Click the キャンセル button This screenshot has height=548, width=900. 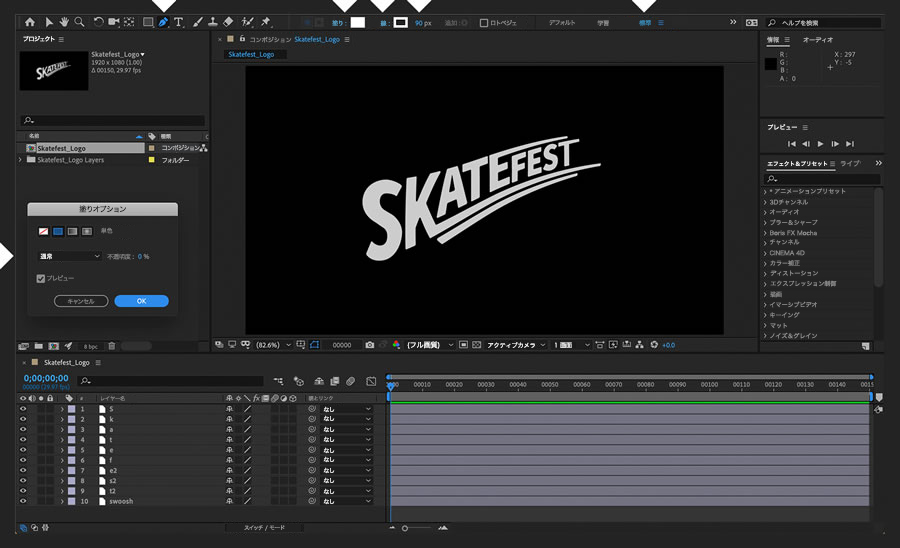click(81, 301)
